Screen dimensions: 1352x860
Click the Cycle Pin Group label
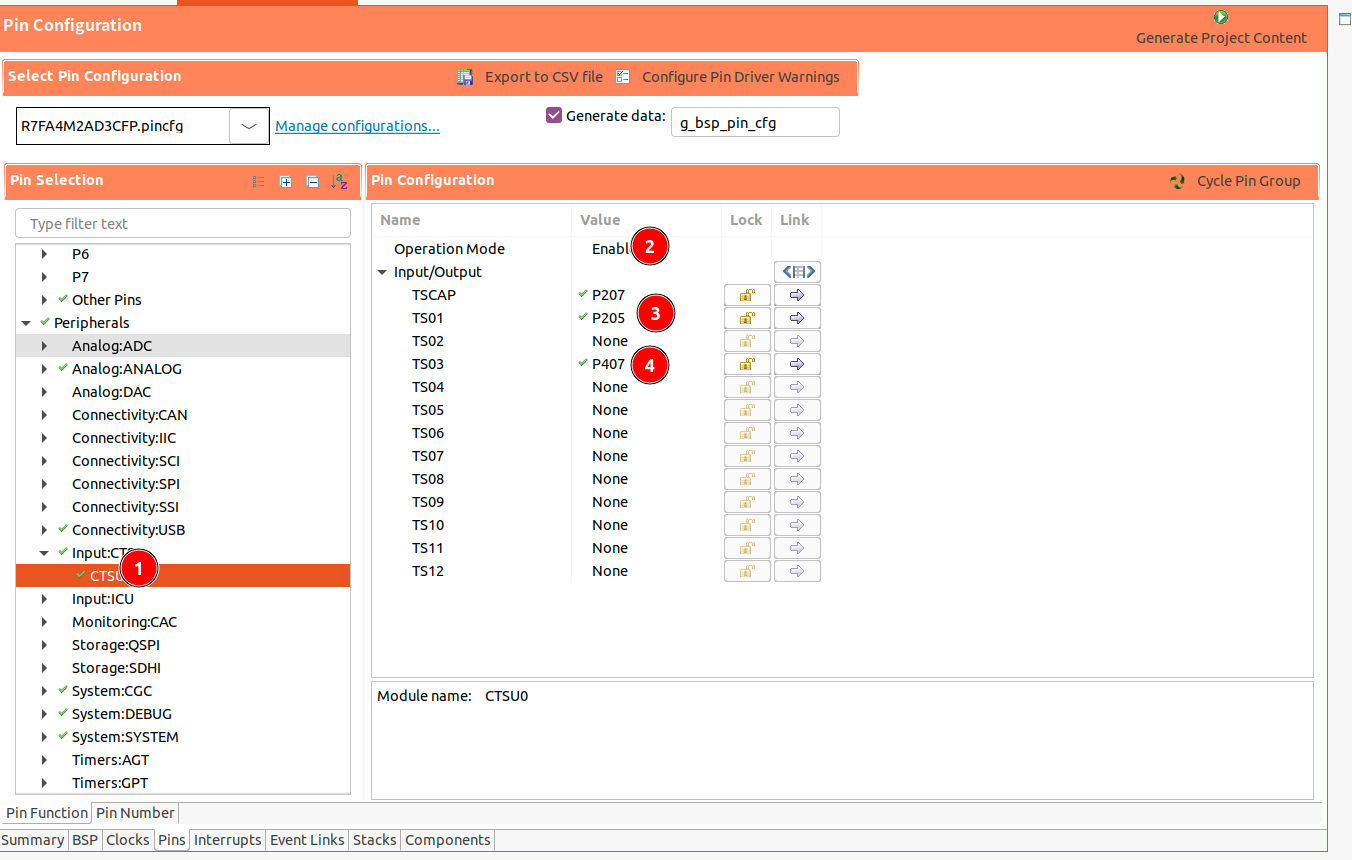[1249, 181]
